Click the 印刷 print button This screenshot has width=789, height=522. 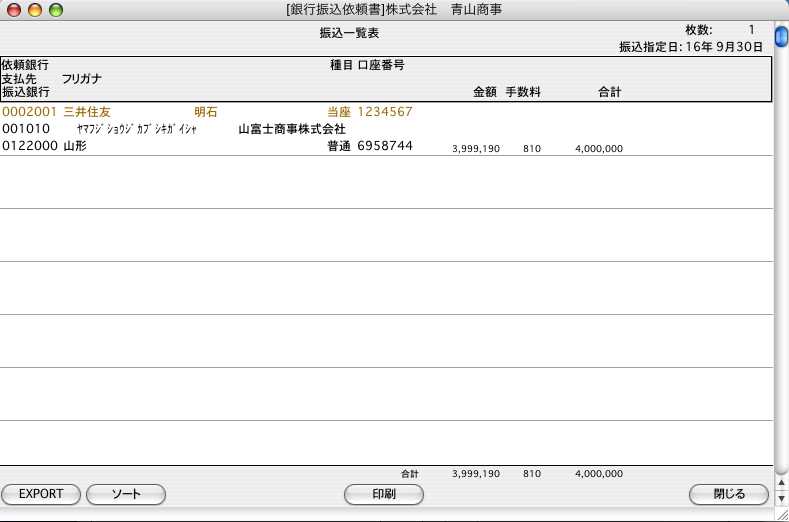coord(384,494)
